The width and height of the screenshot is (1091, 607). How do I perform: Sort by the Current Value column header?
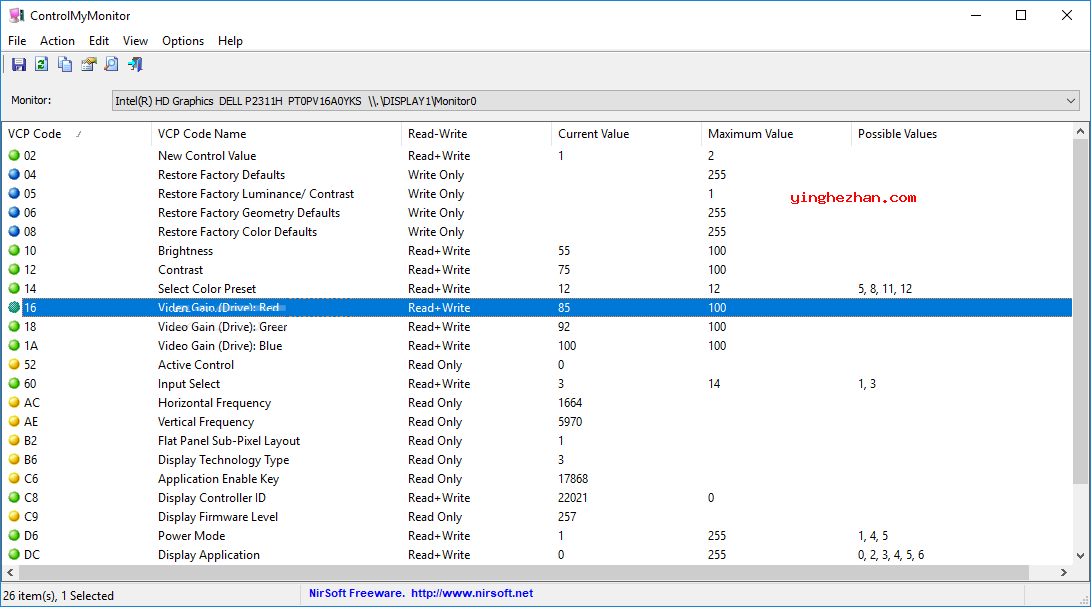pyautogui.click(x=626, y=134)
